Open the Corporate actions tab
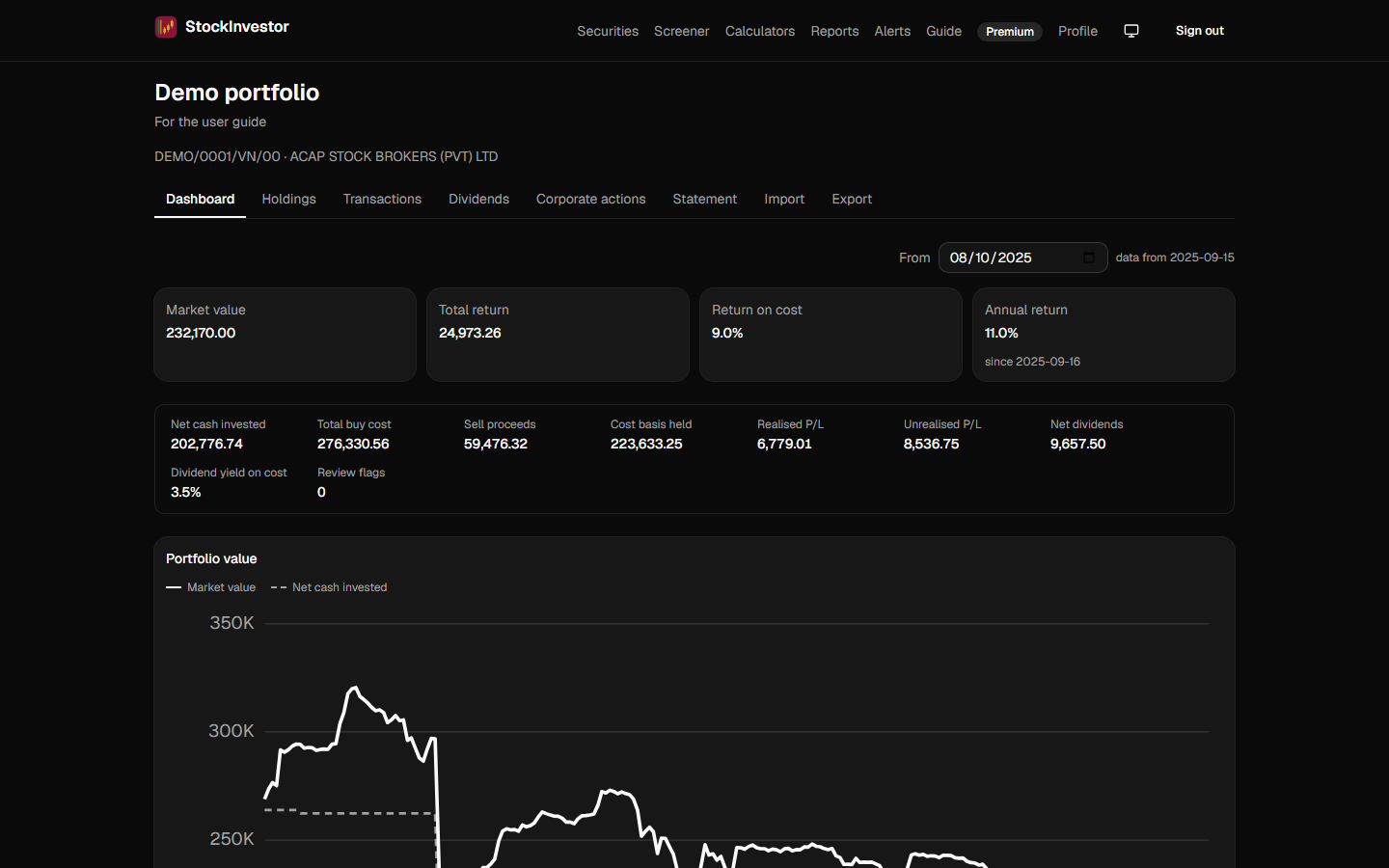 point(591,199)
